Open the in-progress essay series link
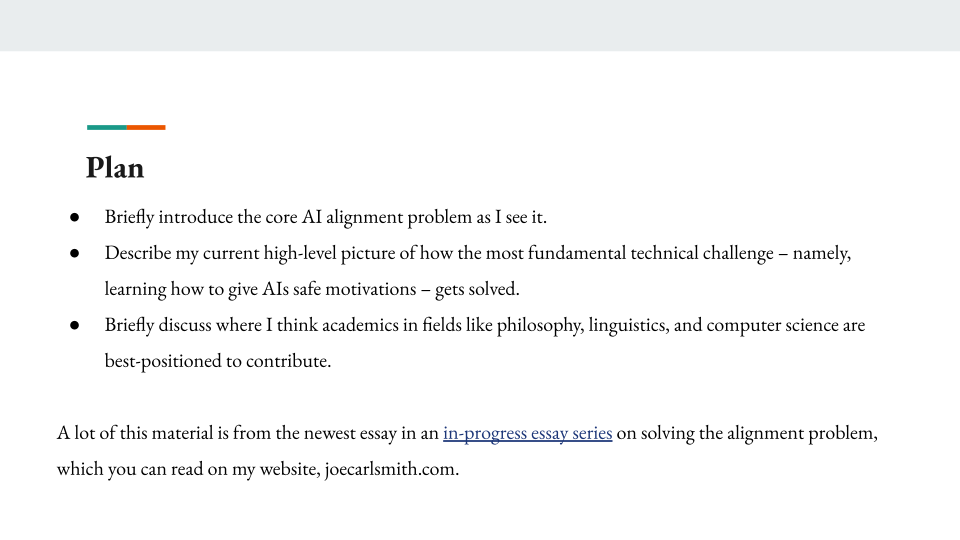960x540 pixels. coord(527,433)
